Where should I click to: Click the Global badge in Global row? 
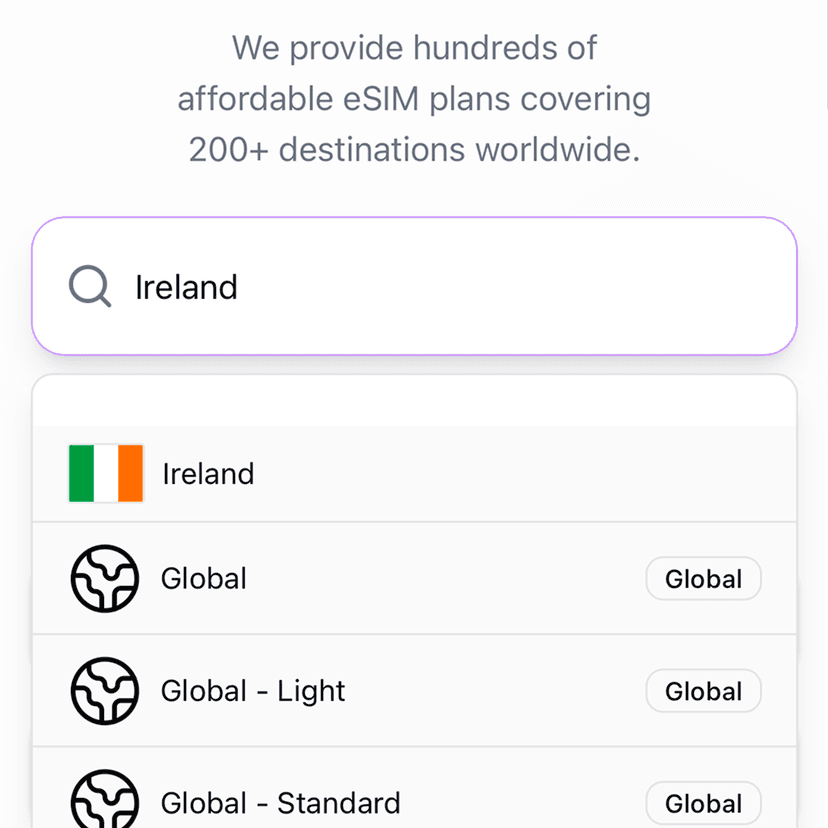[703, 579]
